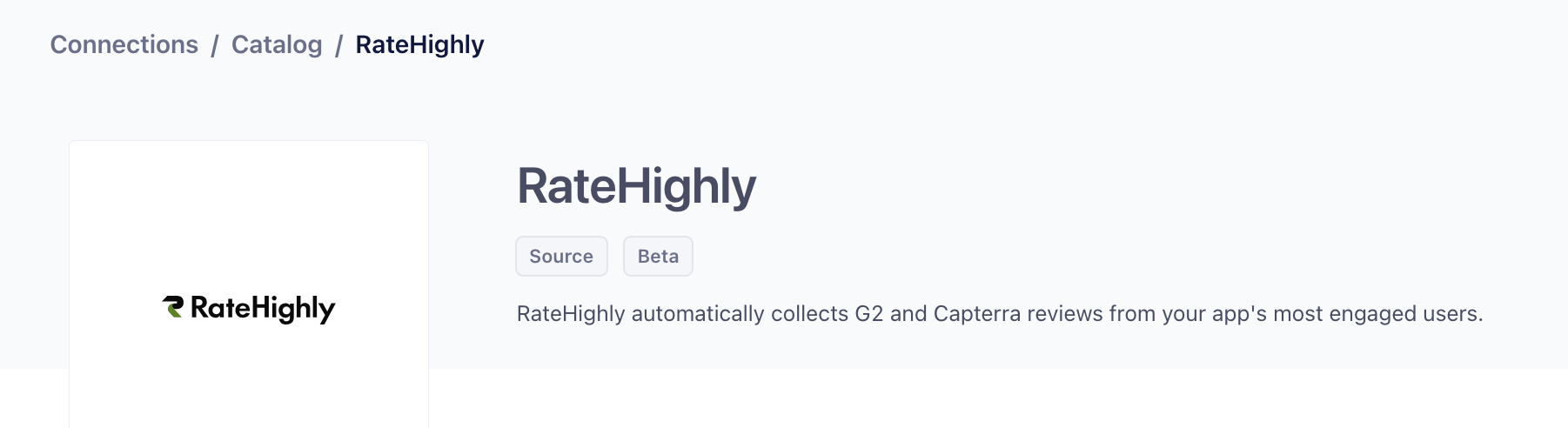
Task: Select the Source tag badge
Action: pos(561,257)
